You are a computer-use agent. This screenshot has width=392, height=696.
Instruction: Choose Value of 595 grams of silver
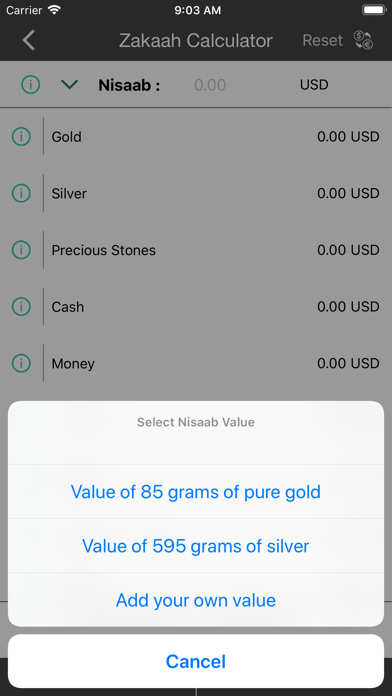[196, 546]
